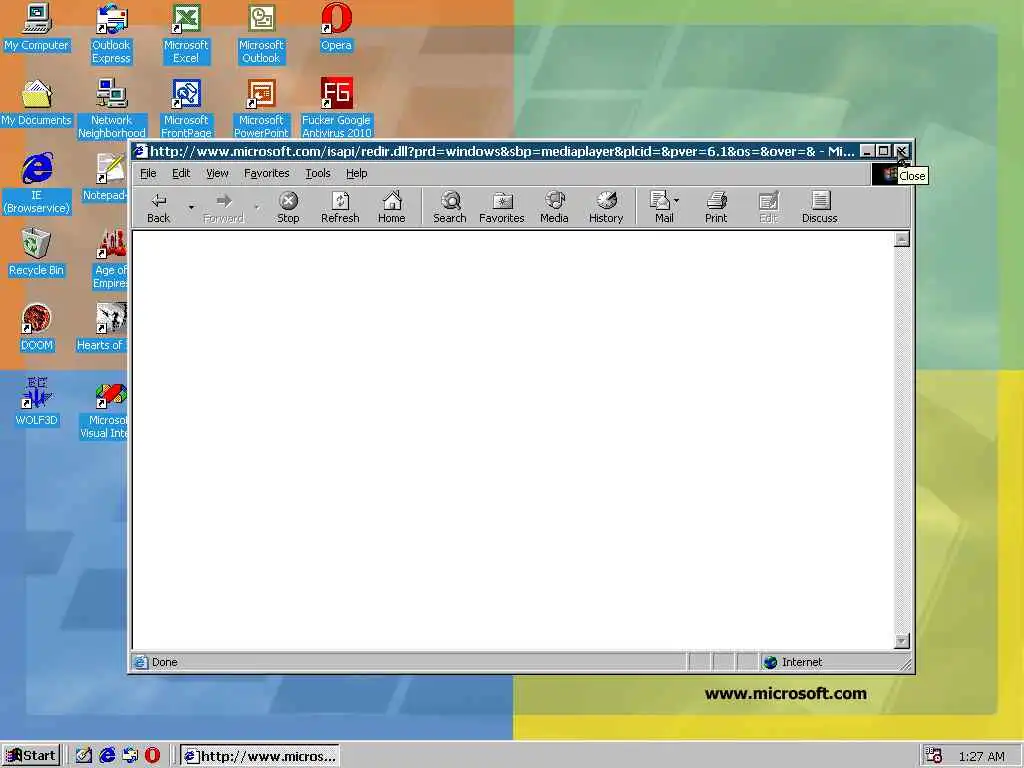Open the Edit menu
This screenshot has width=1024, height=768.
(181, 173)
